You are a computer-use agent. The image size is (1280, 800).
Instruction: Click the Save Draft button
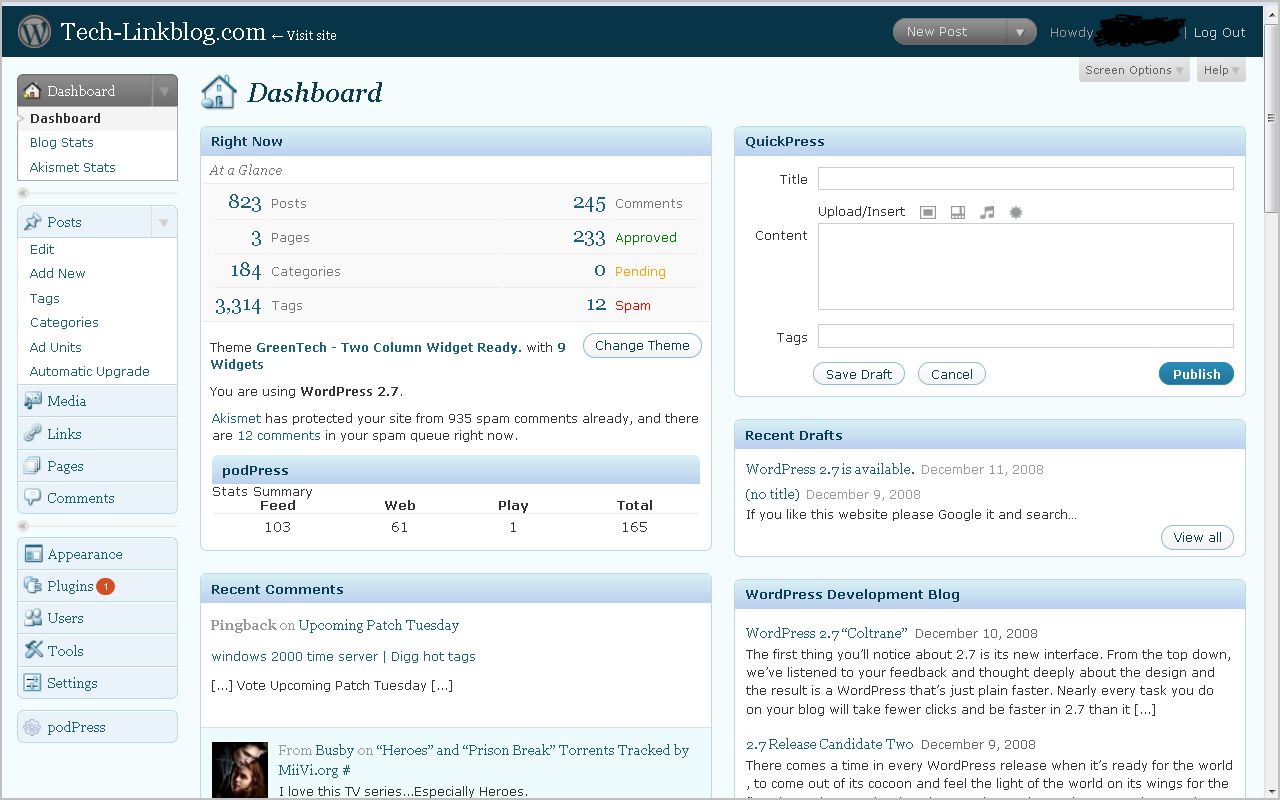coord(859,374)
